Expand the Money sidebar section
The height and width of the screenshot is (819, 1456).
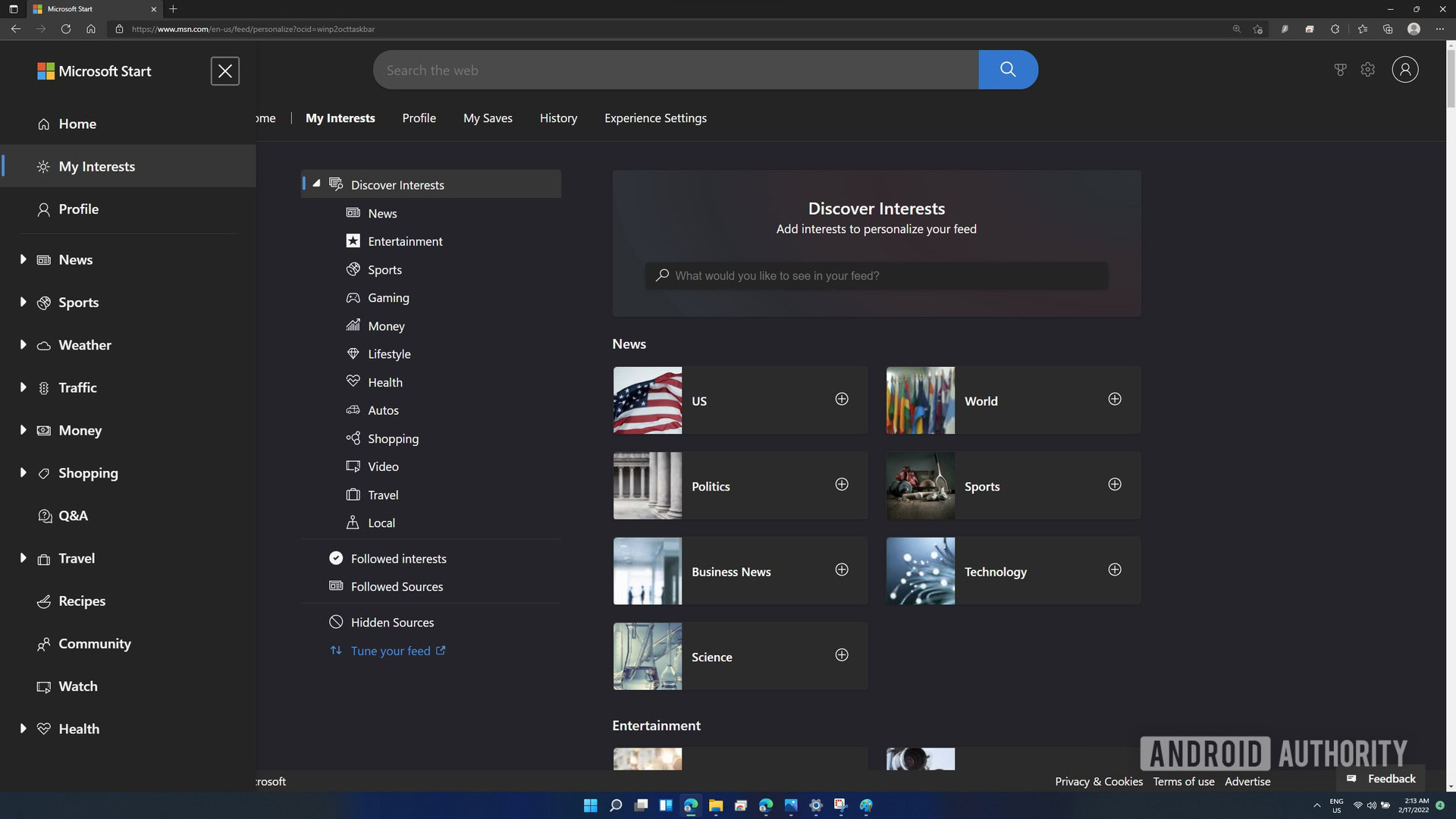tap(23, 430)
